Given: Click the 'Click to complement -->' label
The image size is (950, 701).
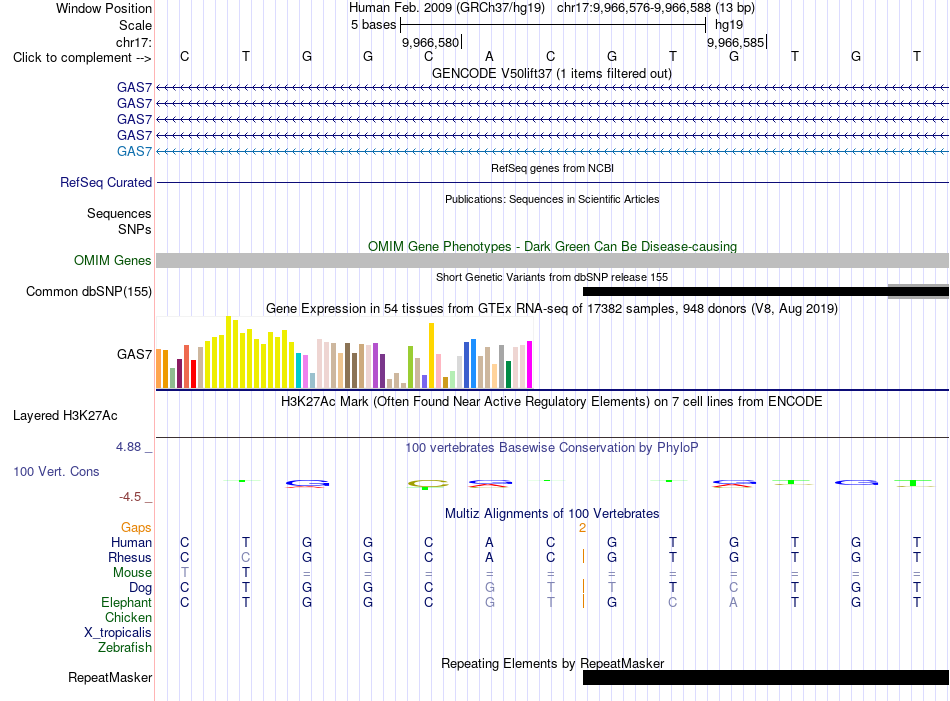Looking at the screenshot, I should pos(82,58).
